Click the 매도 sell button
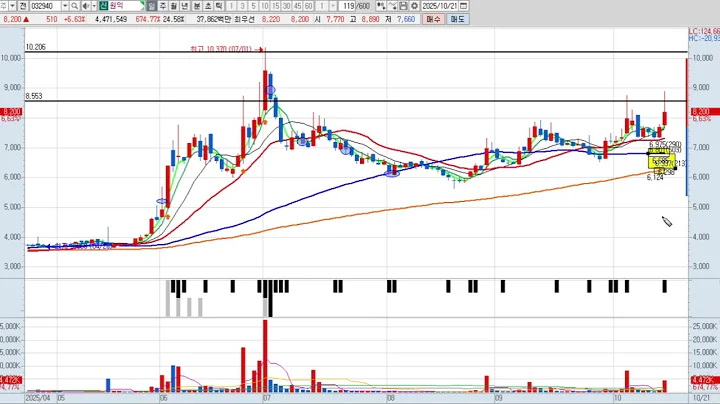This screenshot has width=720, height=404. point(457,19)
